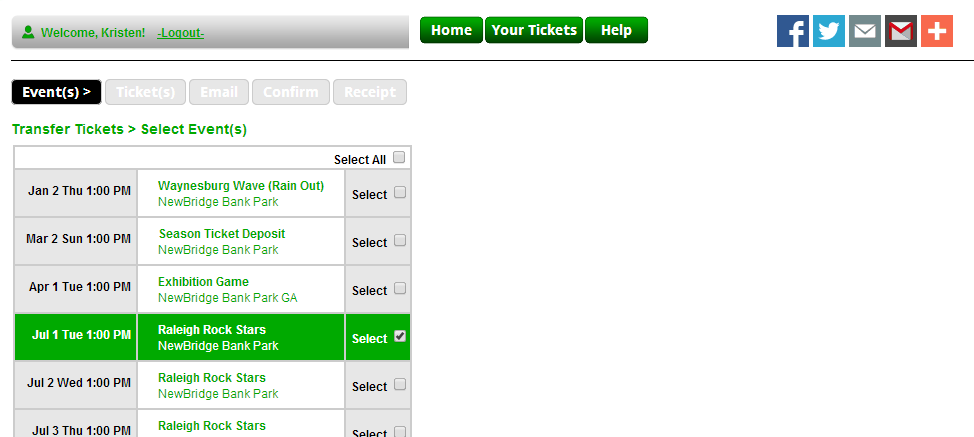The width and height of the screenshot is (974, 437).
Task: Open more sharing options plus icon
Action: point(937,31)
